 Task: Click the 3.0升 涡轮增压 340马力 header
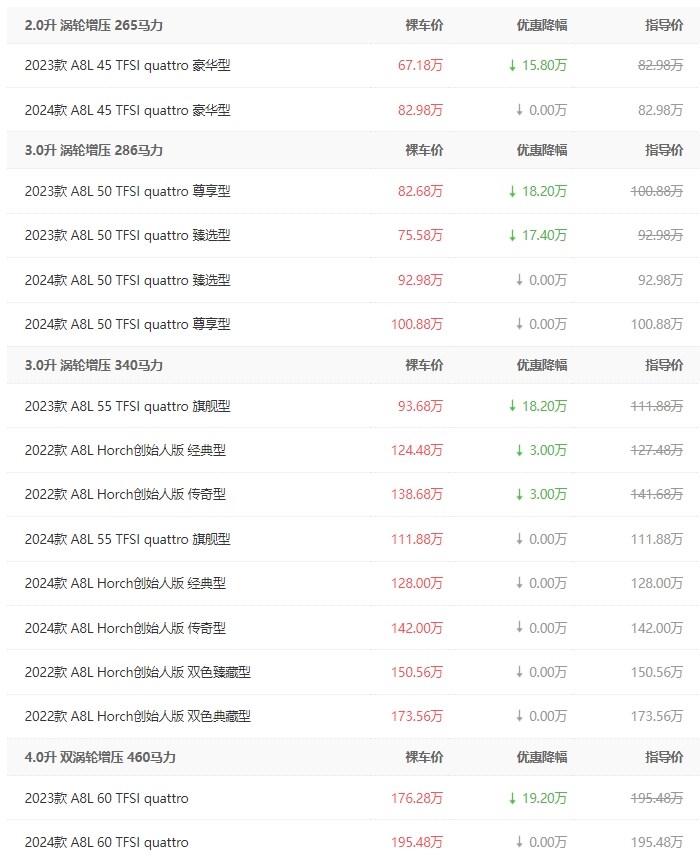click(94, 365)
